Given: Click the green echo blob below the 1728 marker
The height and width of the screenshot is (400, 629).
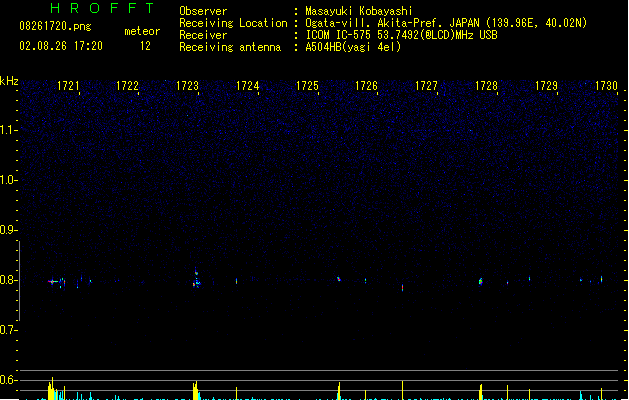Looking at the screenshot, I should click(481, 282).
